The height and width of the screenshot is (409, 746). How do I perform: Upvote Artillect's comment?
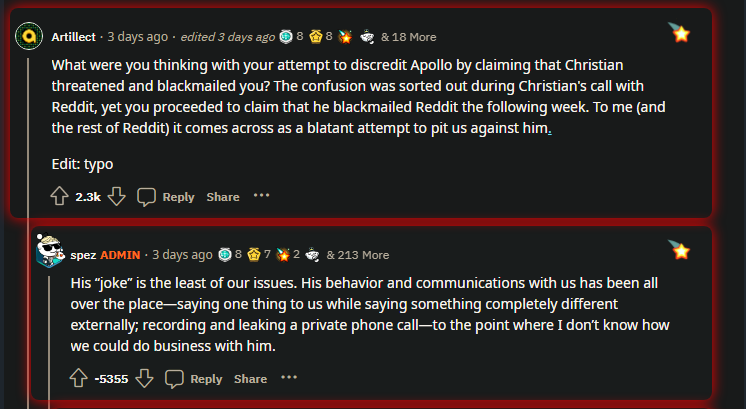(58, 197)
